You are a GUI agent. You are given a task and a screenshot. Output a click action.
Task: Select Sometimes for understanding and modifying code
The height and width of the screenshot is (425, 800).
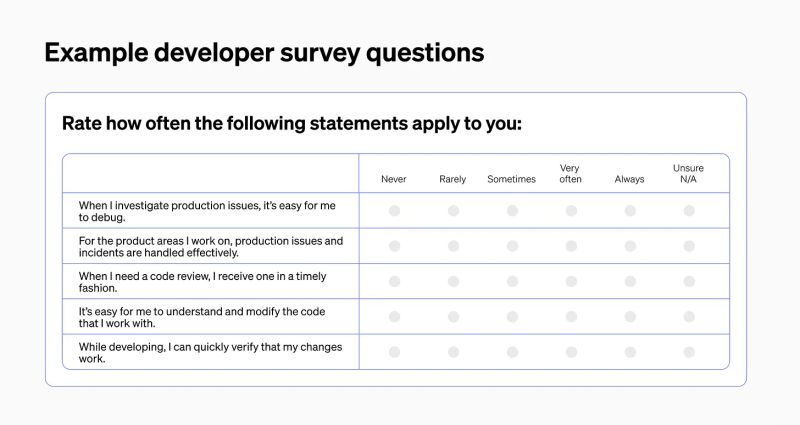512,317
